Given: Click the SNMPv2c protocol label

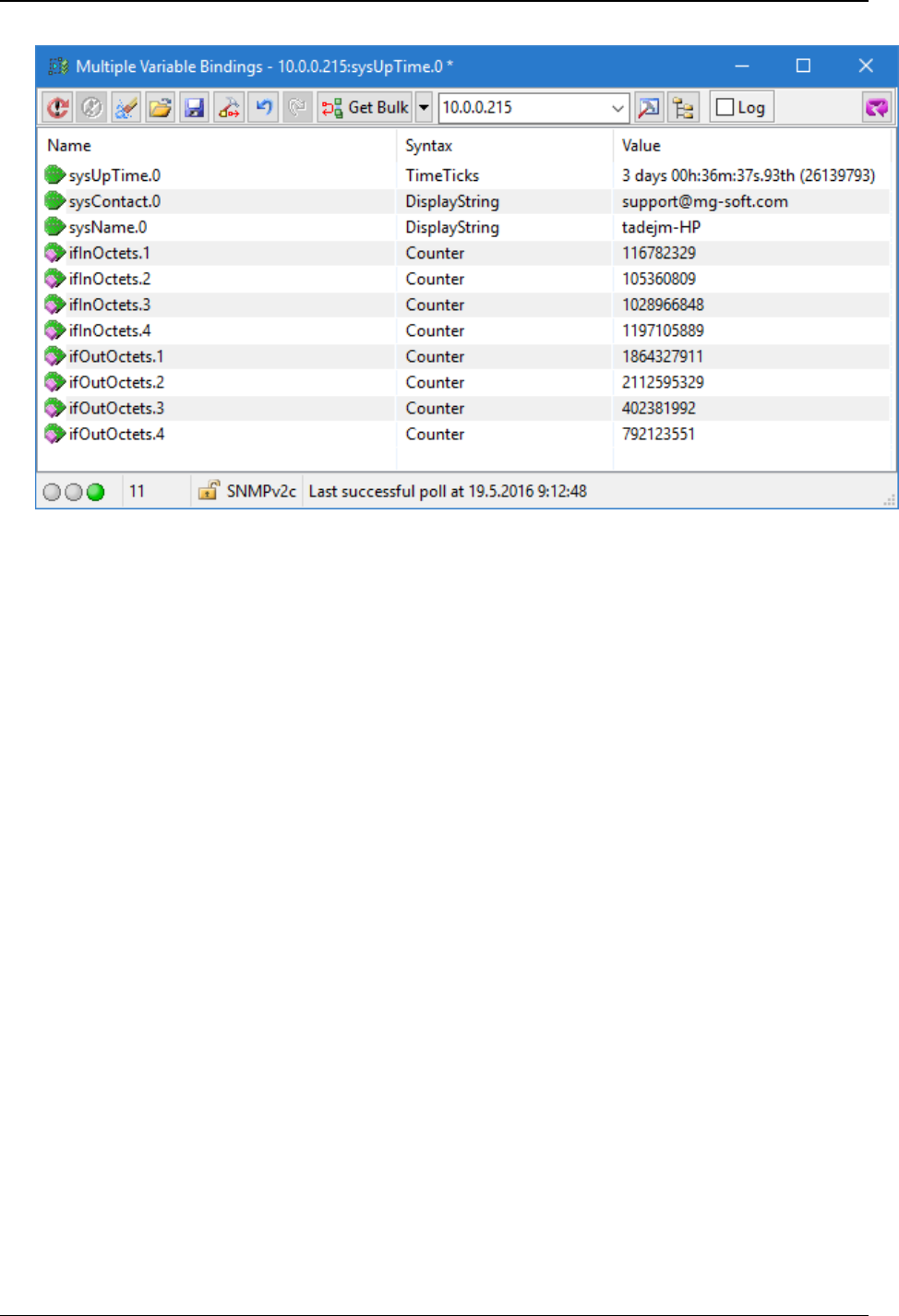Looking at the screenshot, I should [x=261, y=492].
